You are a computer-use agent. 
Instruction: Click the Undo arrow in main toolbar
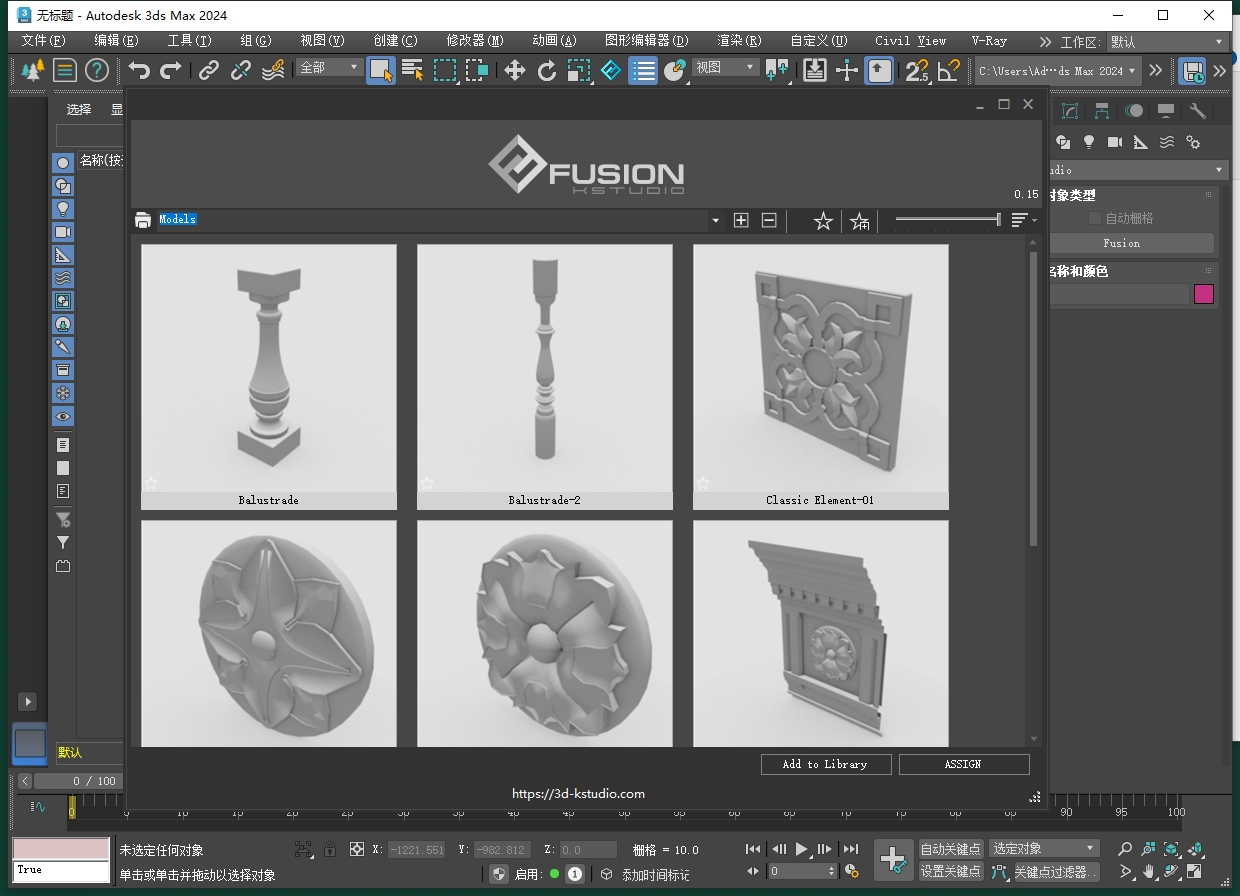pos(140,70)
